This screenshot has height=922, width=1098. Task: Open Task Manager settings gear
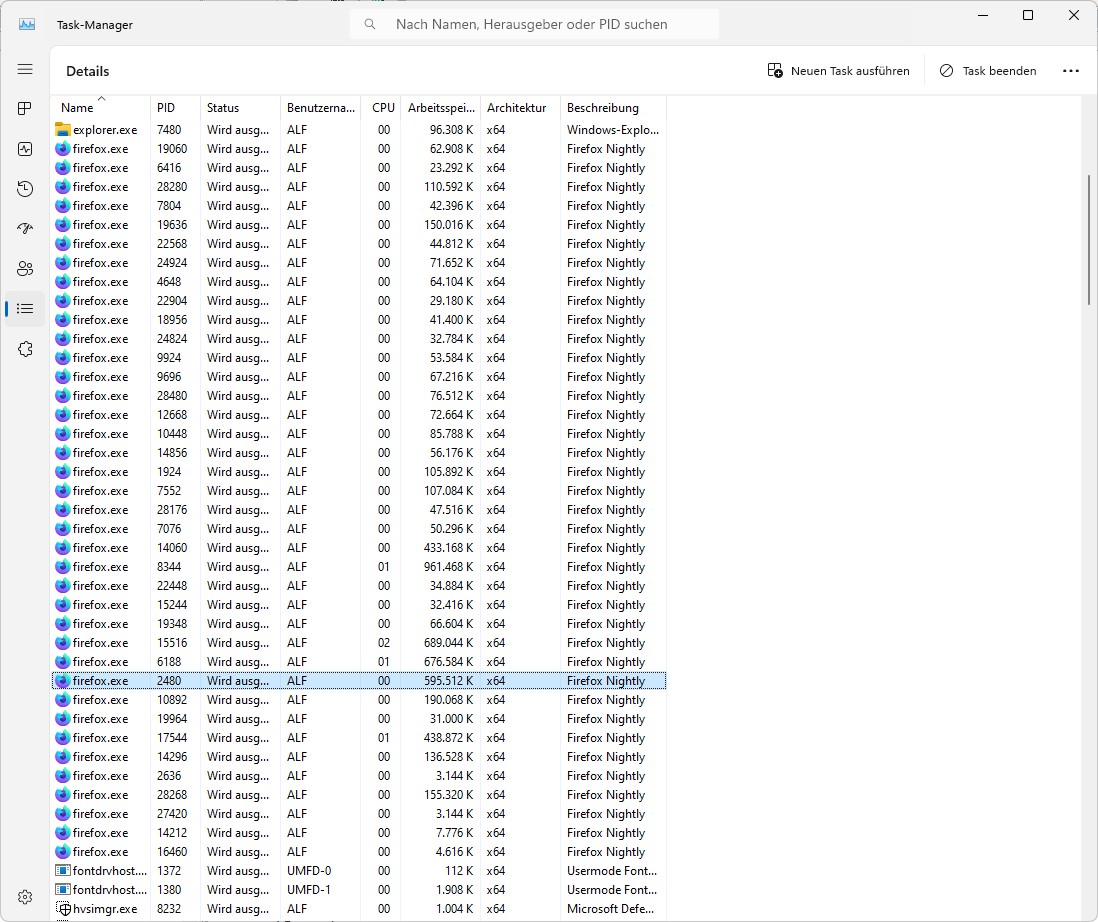pos(25,897)
